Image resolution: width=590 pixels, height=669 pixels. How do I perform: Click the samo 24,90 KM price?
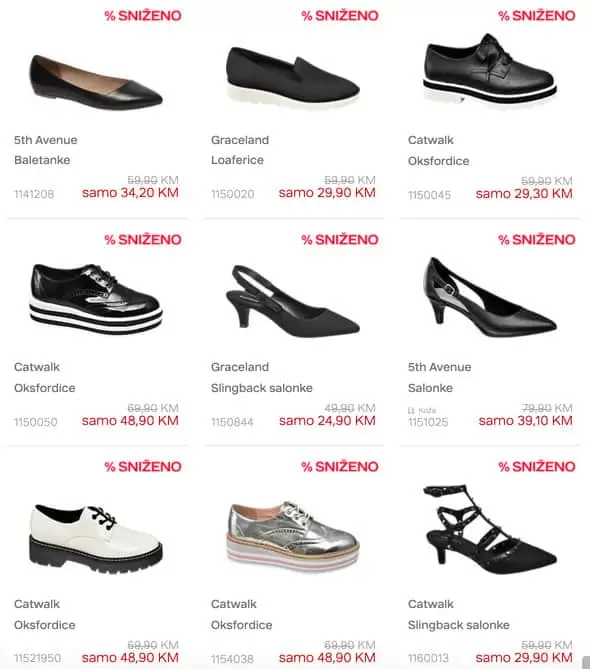(327, 421)
